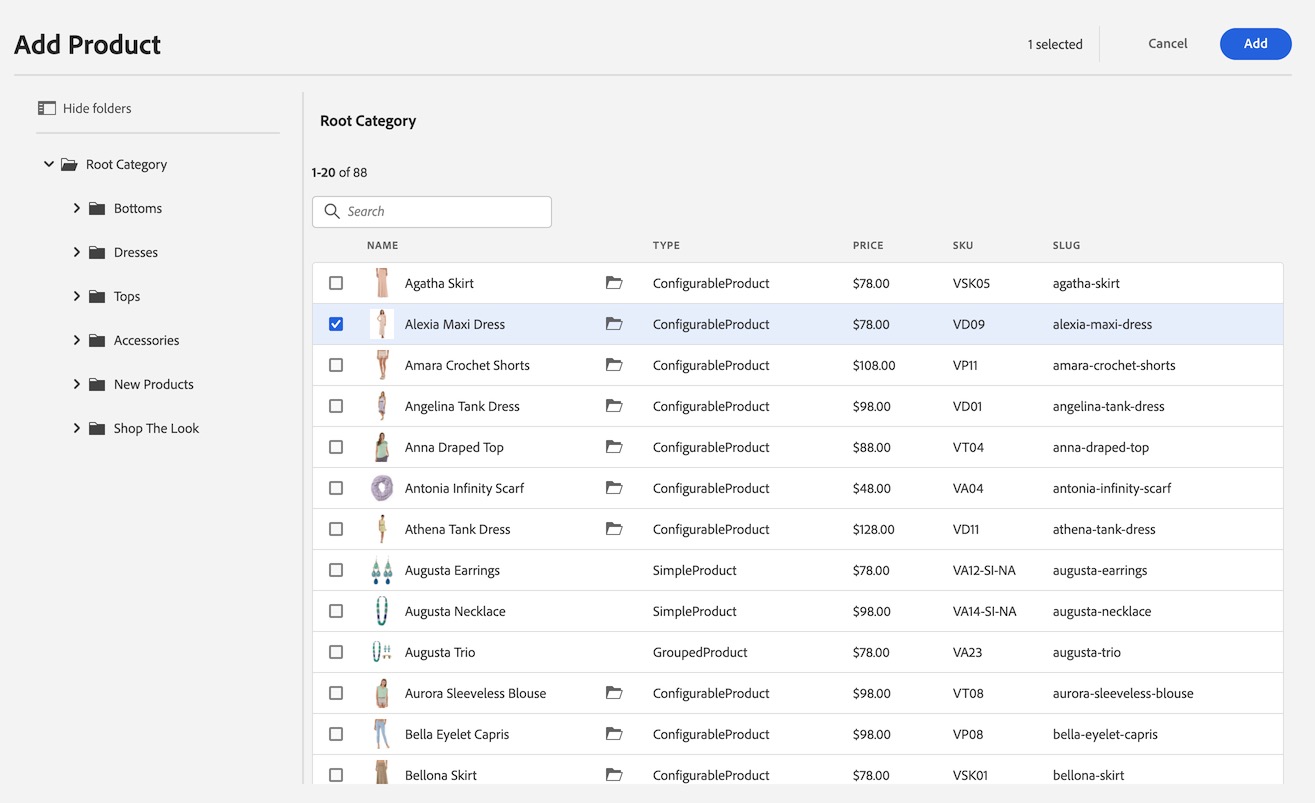Click folder icon beside Bella Eyelet Capris
Screen dimensions: 1315x803
pyautogui.click(x=614, y=734)
